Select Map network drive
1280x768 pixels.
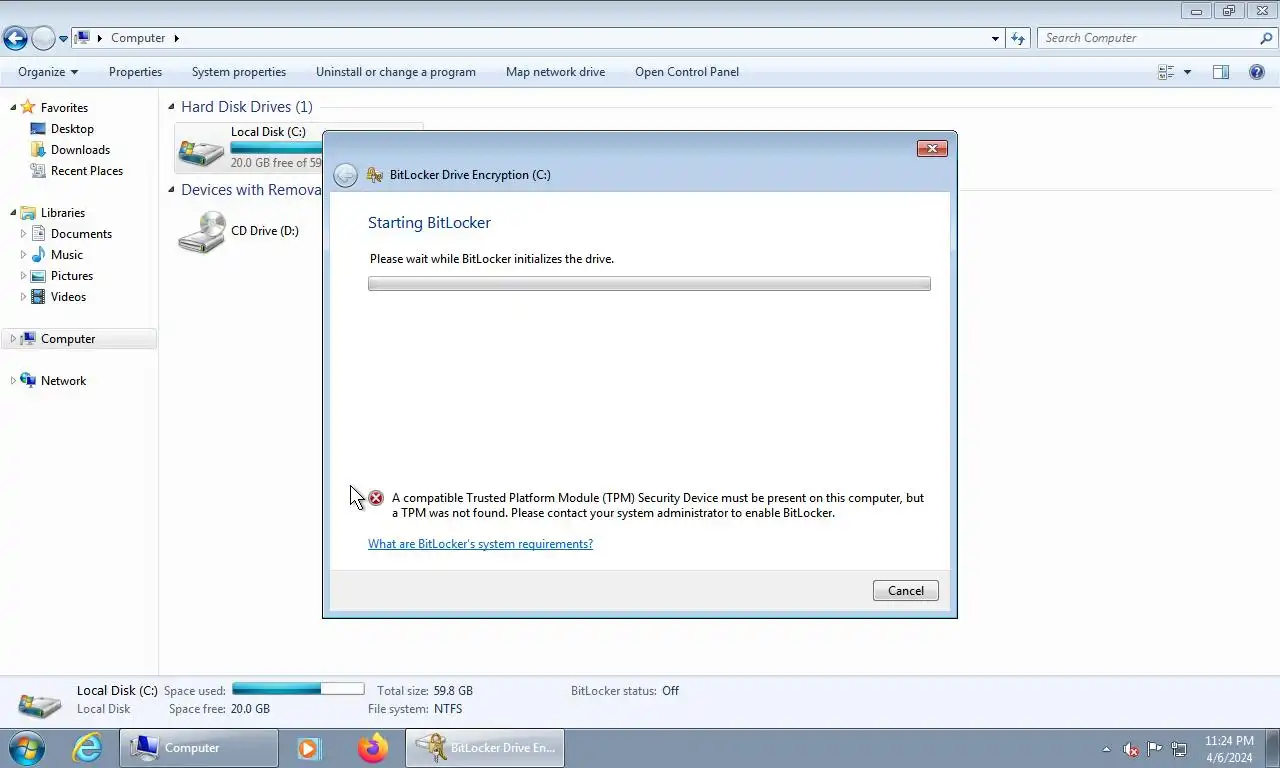555,72
